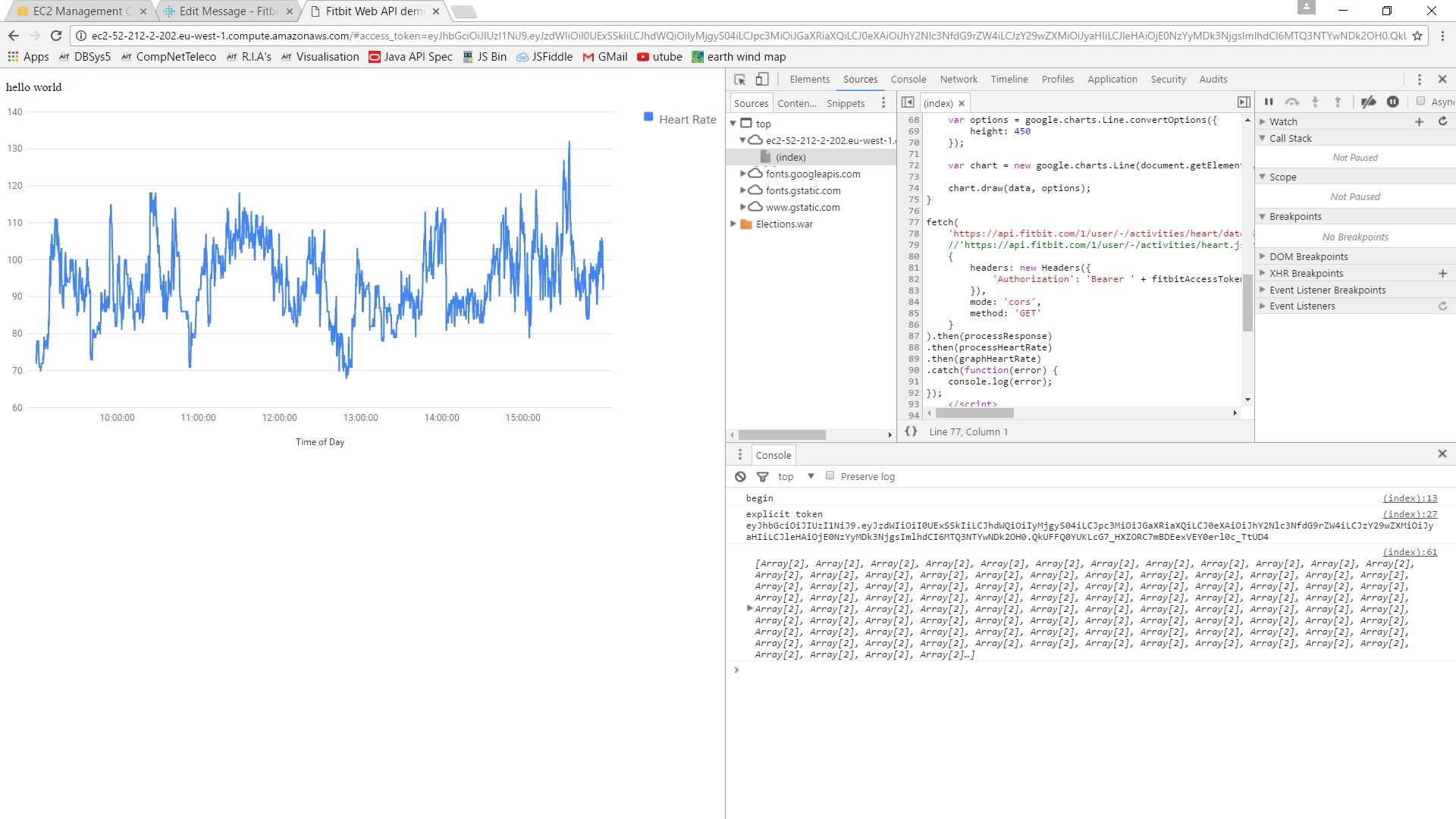1456x819 pixels.
Task: Click step into next function call
Action: coord(1315,102)
